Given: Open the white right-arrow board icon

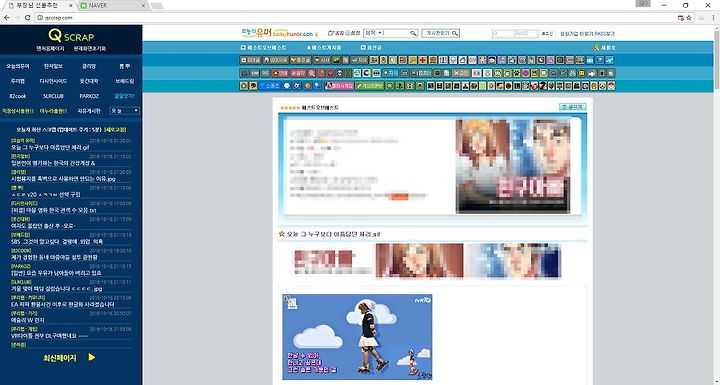Looking at the screenshot, I should coord(592,73).
